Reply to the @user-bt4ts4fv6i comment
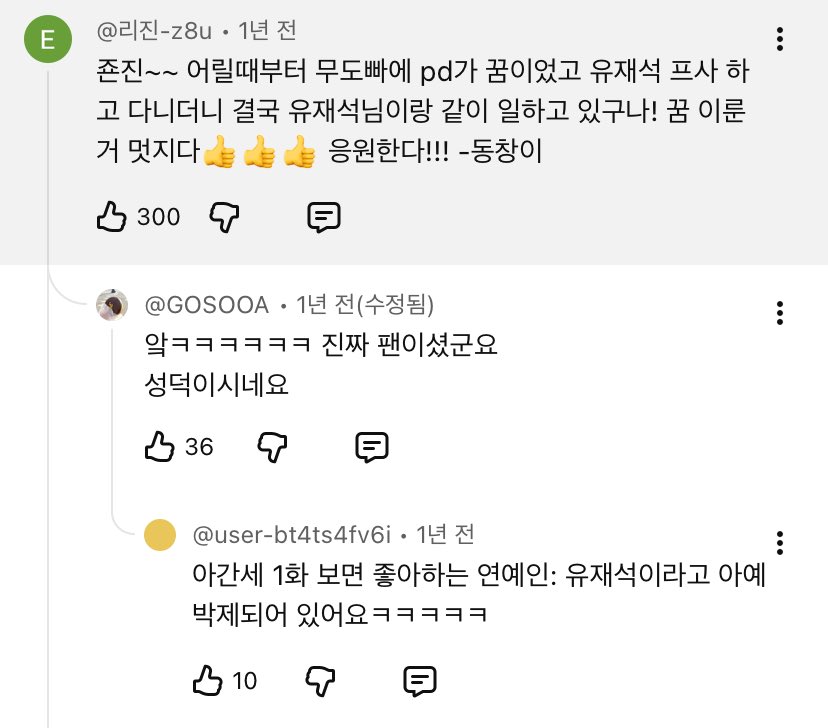Image resolution: width=828 pixels, height=728 pixels. pyautogui.click(x=420, y=681)
